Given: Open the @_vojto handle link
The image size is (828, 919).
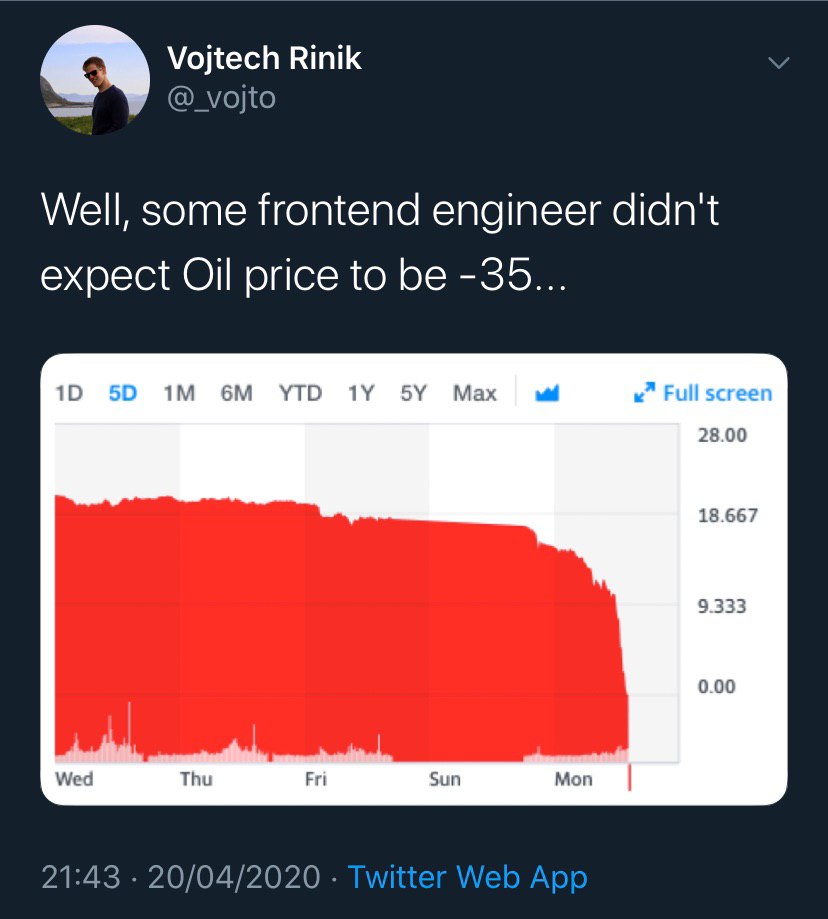Looking at the screenshot, I should point(221,98).
